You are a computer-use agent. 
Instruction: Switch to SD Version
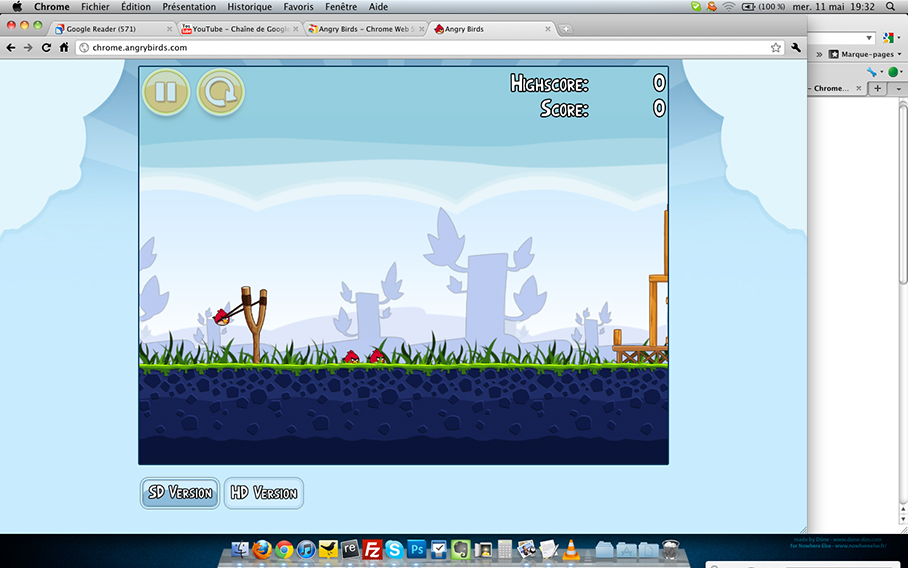coord(180,493)
